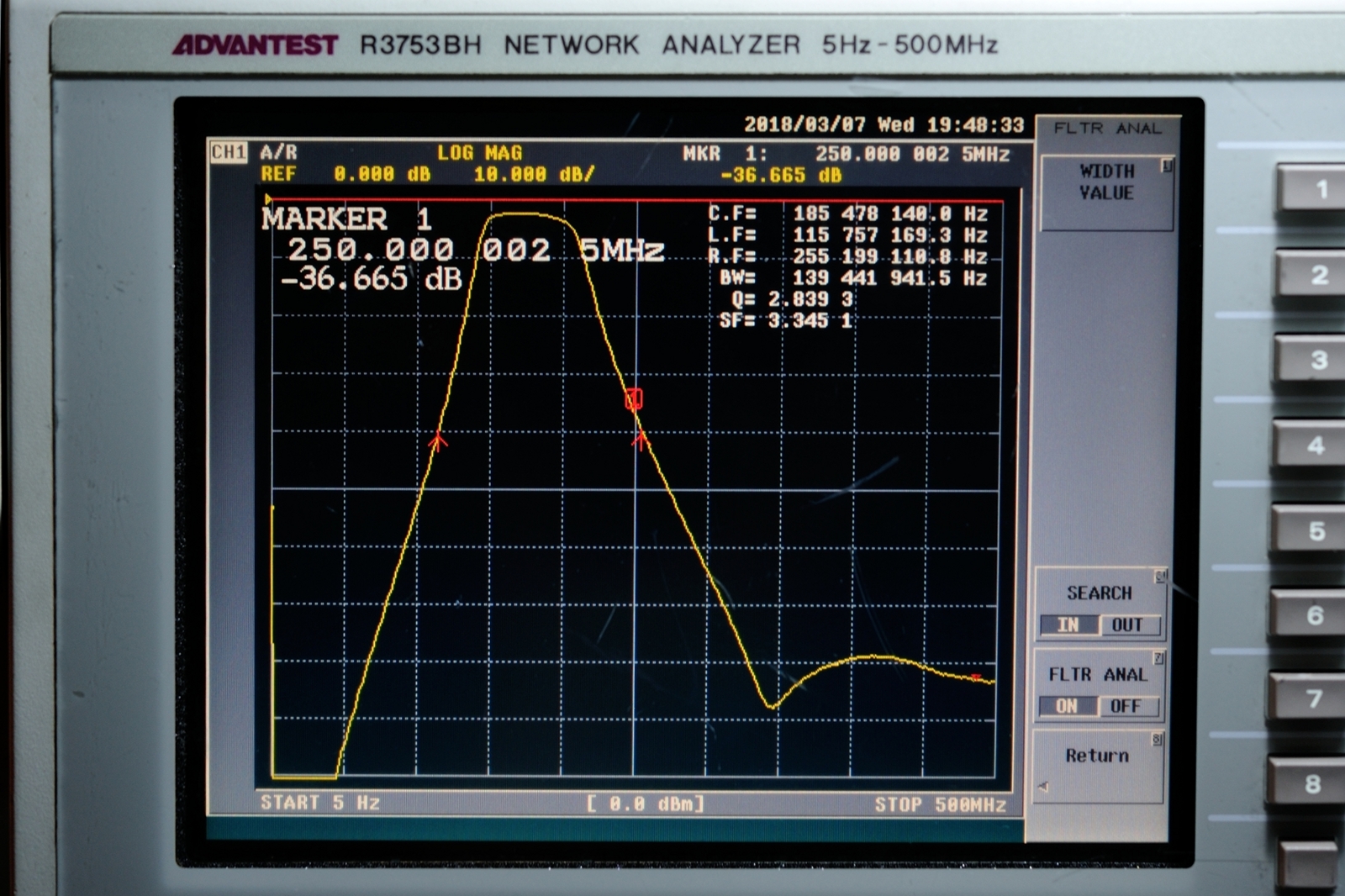Set SEARCH mode to OUT
The height and width of the screenshot is (896, 1345).
pyautogui.click(x=1127, y=625)
